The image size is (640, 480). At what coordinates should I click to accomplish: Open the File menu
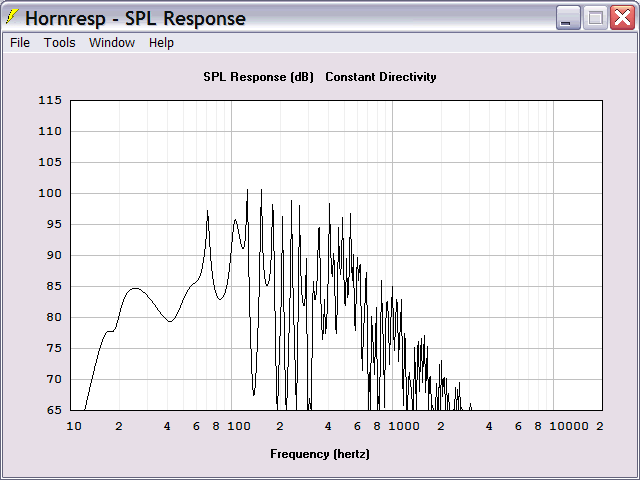(20, 42)
